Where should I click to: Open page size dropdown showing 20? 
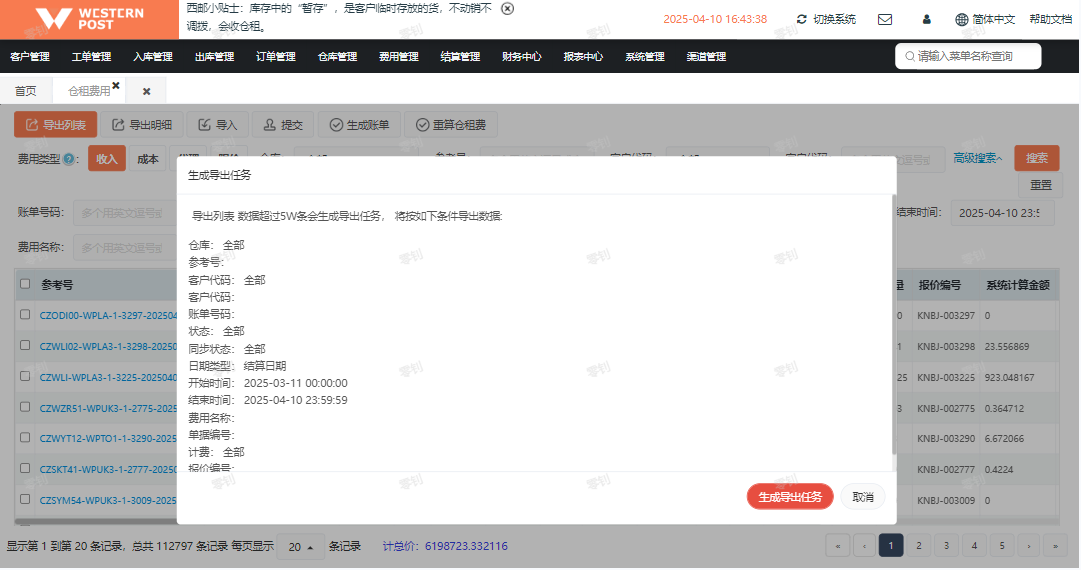pos(300,547)
